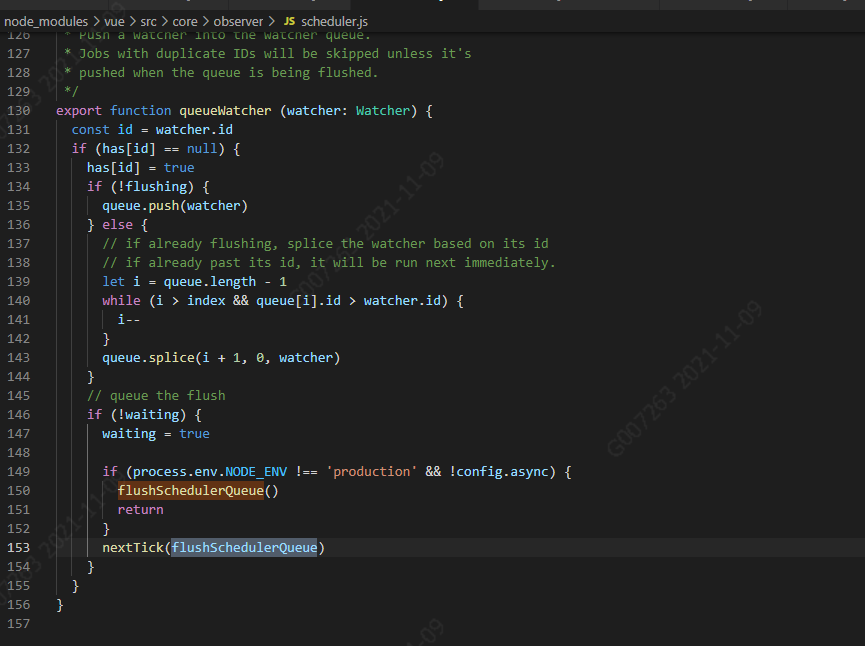Click the 'production' string literal

(372, 472)
